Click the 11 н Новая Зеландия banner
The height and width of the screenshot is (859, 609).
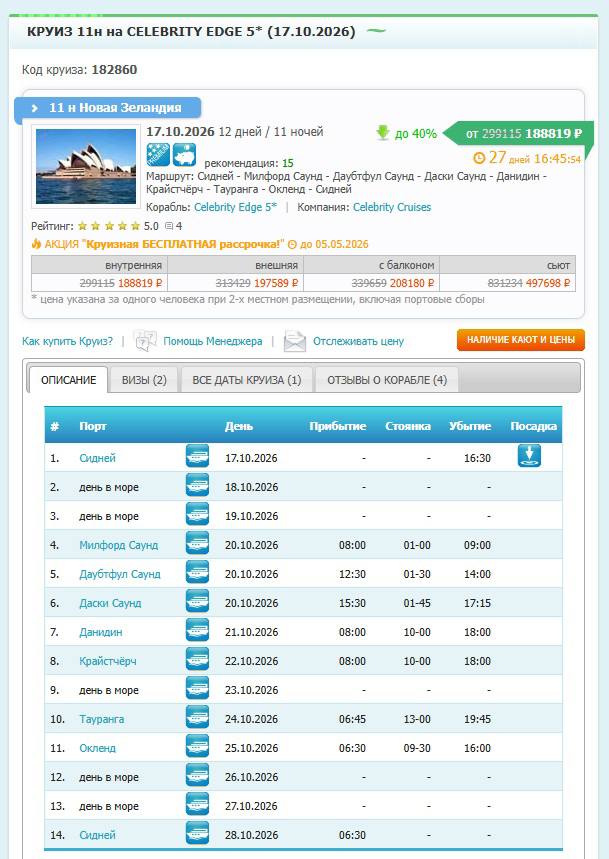[107, 108]
